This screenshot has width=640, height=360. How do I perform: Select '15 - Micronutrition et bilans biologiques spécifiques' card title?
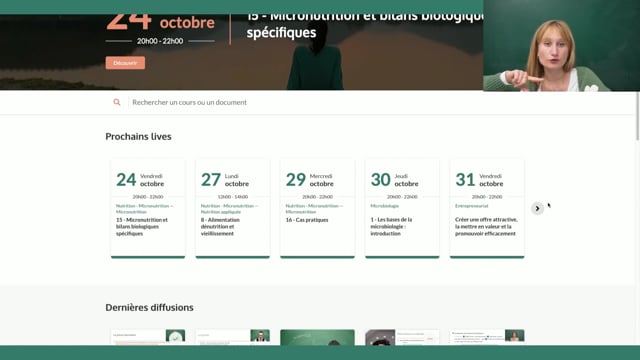[x=142, y=227]
